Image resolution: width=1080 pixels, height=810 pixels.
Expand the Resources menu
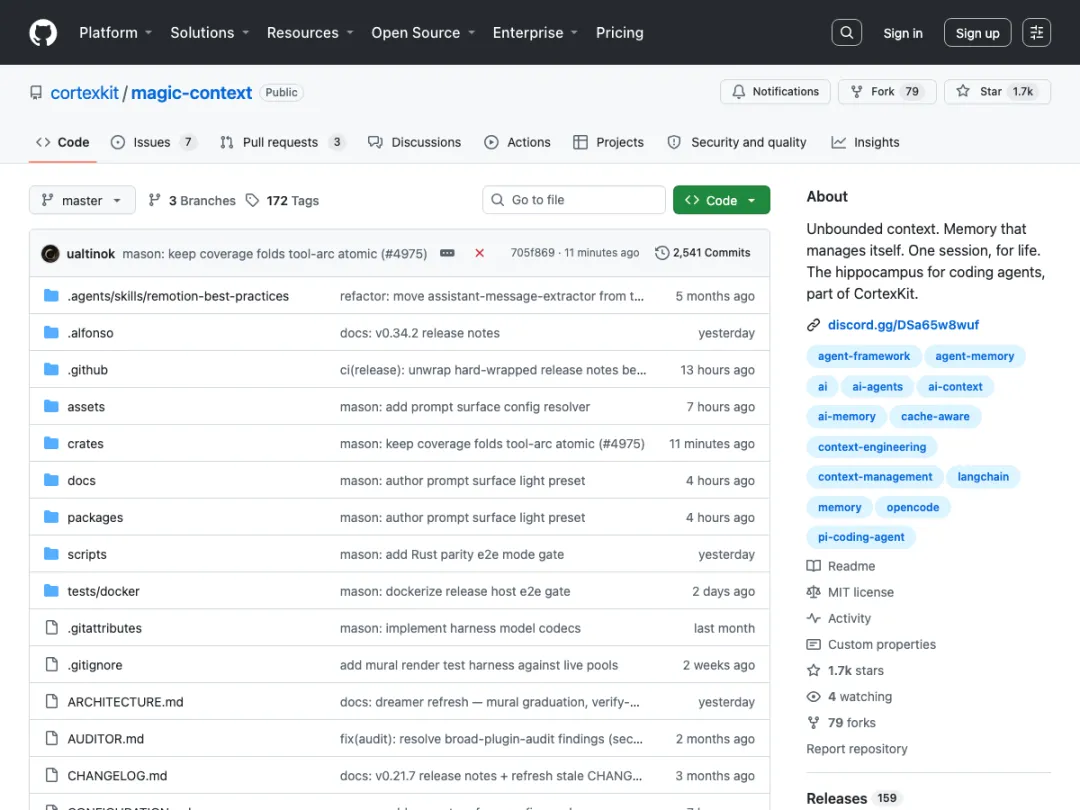(x=310, y=32)
